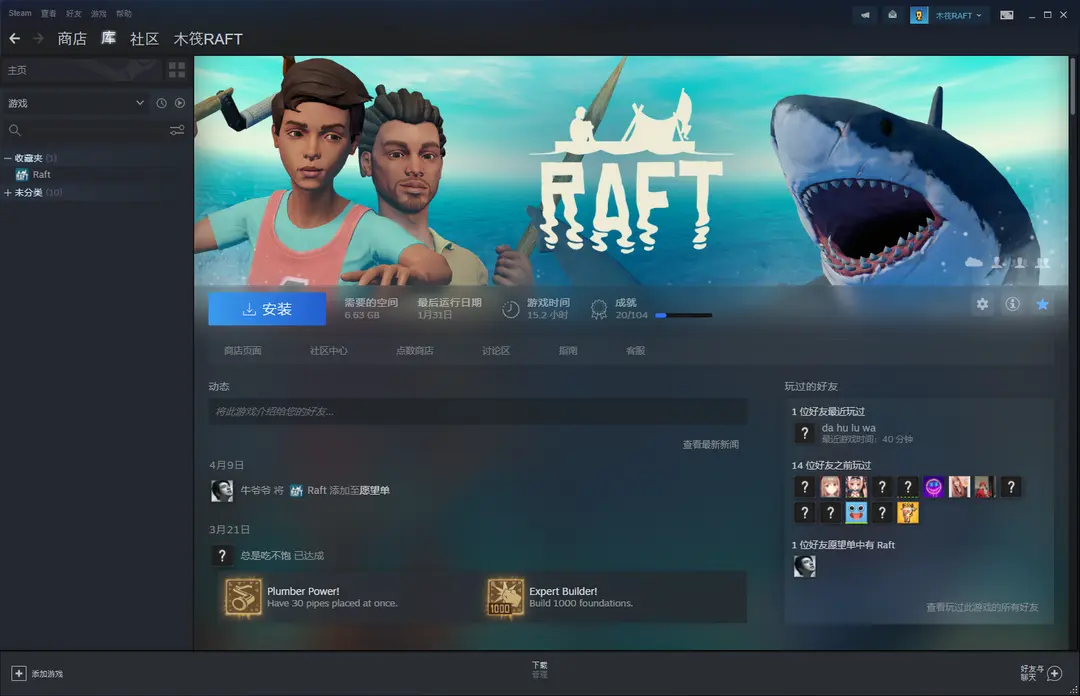
Task: Open the 客服 link
Action: pyautogui.click(x=636, y=351)
